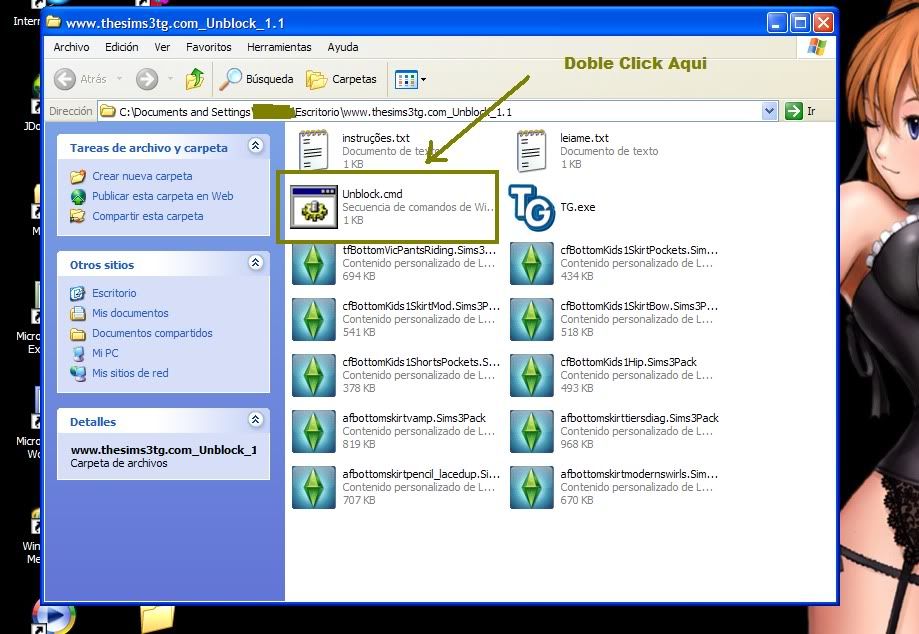Click Crear nueva carpeta link
The image size is (919, 634).
click(142, 176)
